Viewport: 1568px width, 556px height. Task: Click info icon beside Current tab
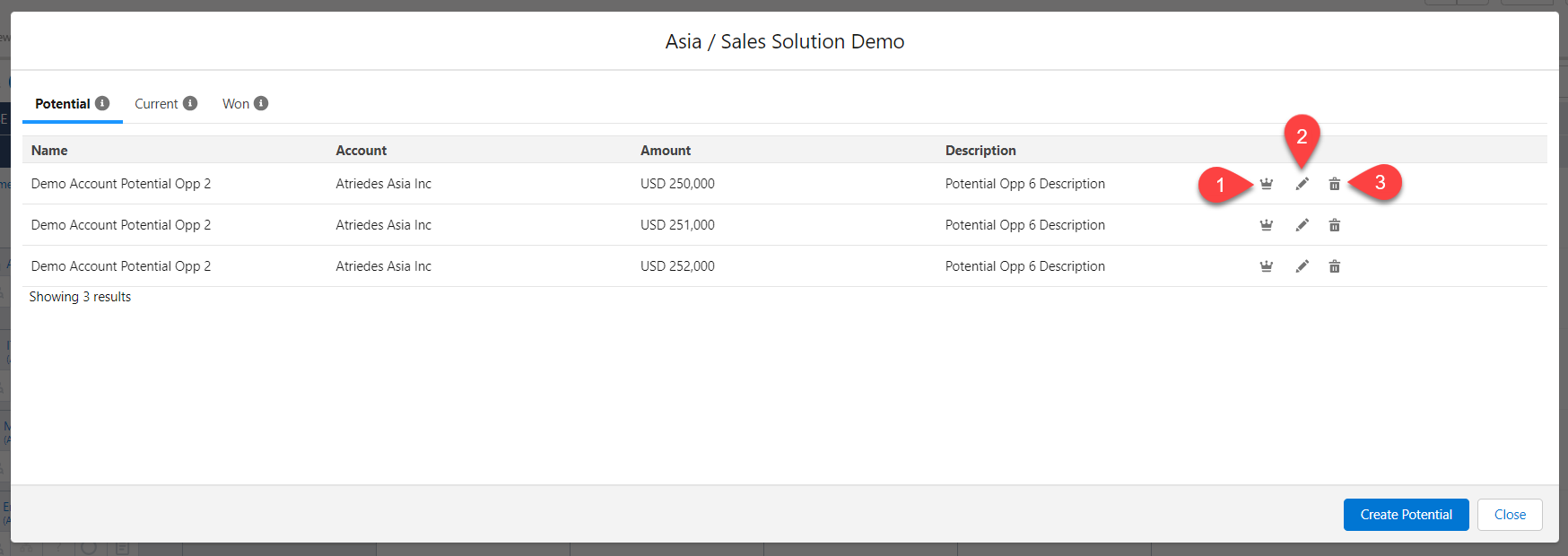190,103
